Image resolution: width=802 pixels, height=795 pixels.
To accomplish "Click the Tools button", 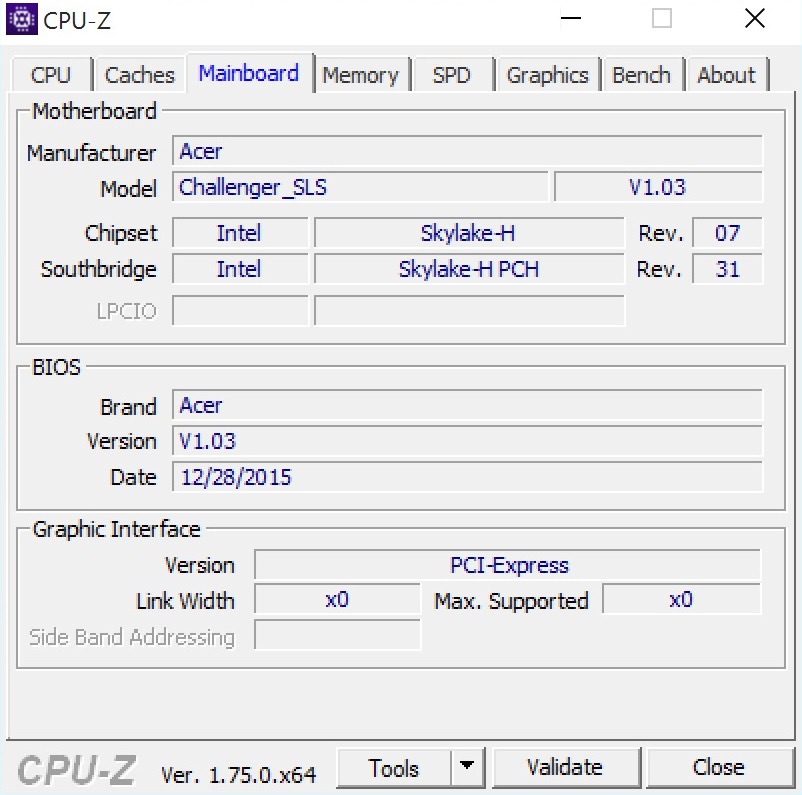I will point(393,768).
